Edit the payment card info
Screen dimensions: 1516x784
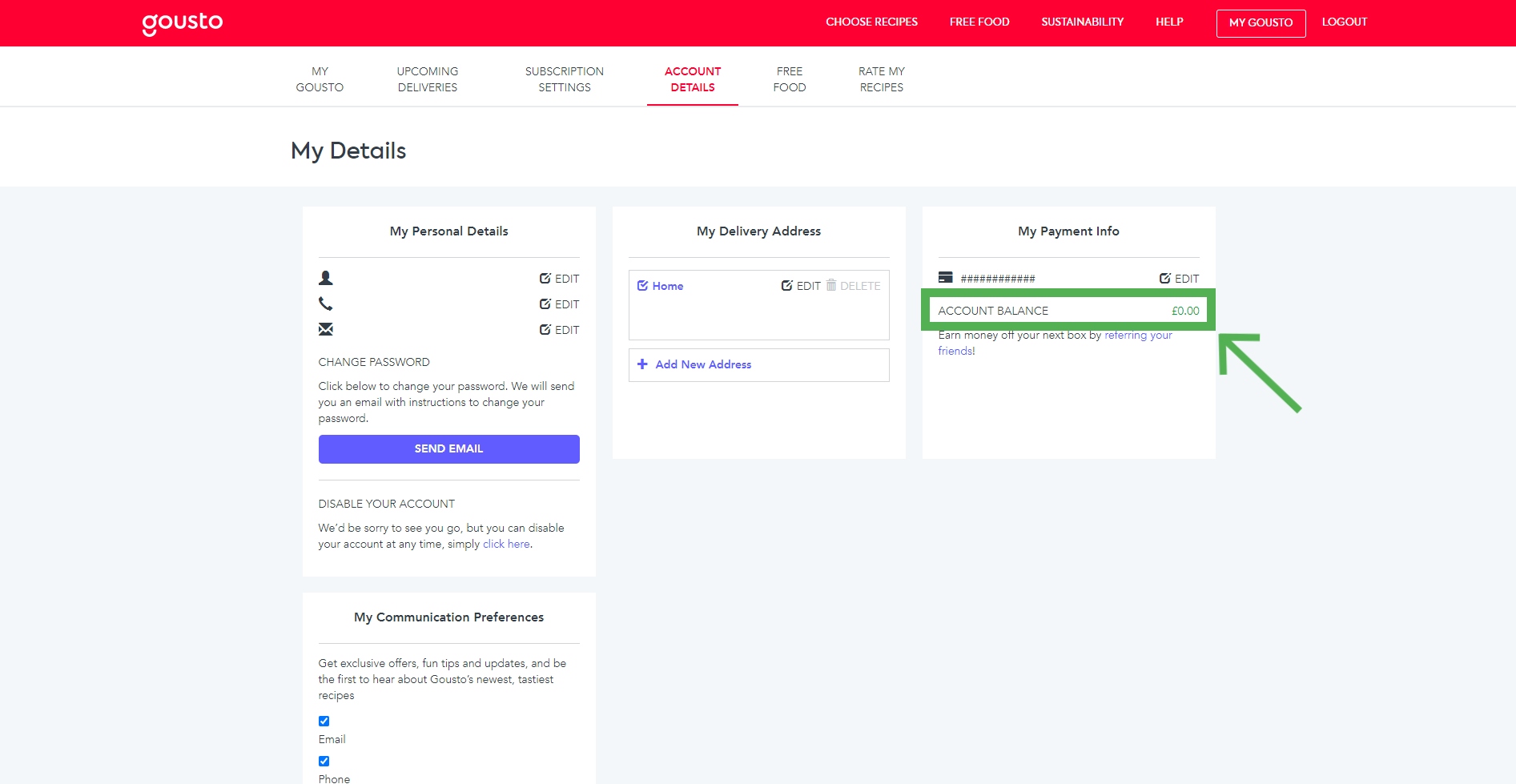1179,279
